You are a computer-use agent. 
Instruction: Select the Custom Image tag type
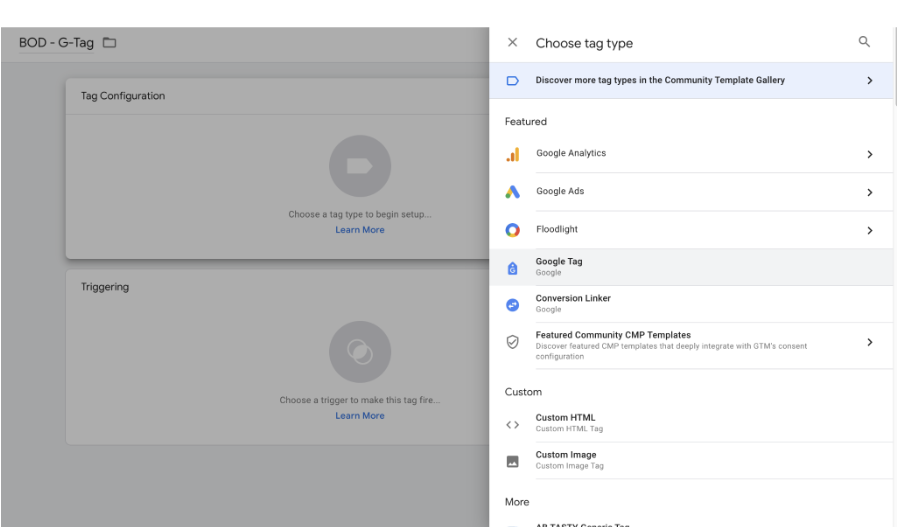click(x=691, y=460)
